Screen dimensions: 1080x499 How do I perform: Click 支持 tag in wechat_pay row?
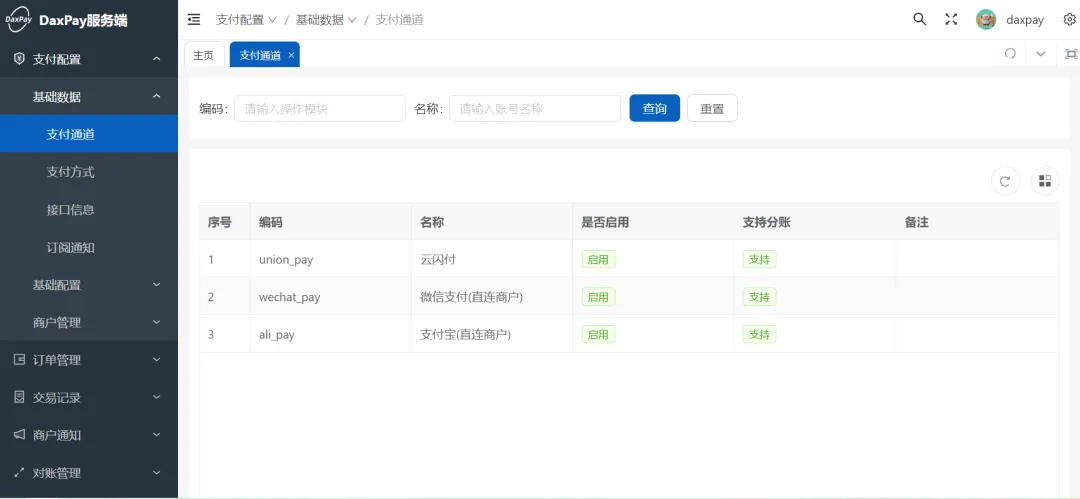pos(760,297)
